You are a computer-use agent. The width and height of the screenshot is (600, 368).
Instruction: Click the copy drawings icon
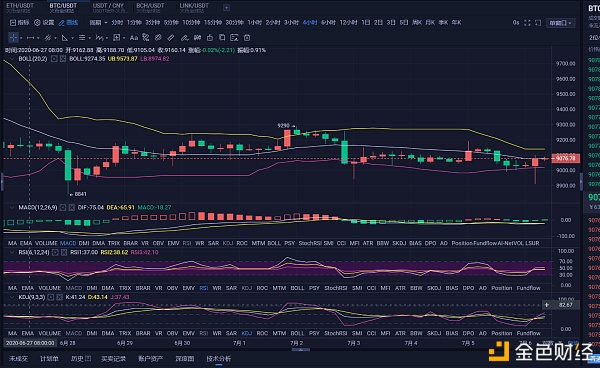click(x=222, y=37)
